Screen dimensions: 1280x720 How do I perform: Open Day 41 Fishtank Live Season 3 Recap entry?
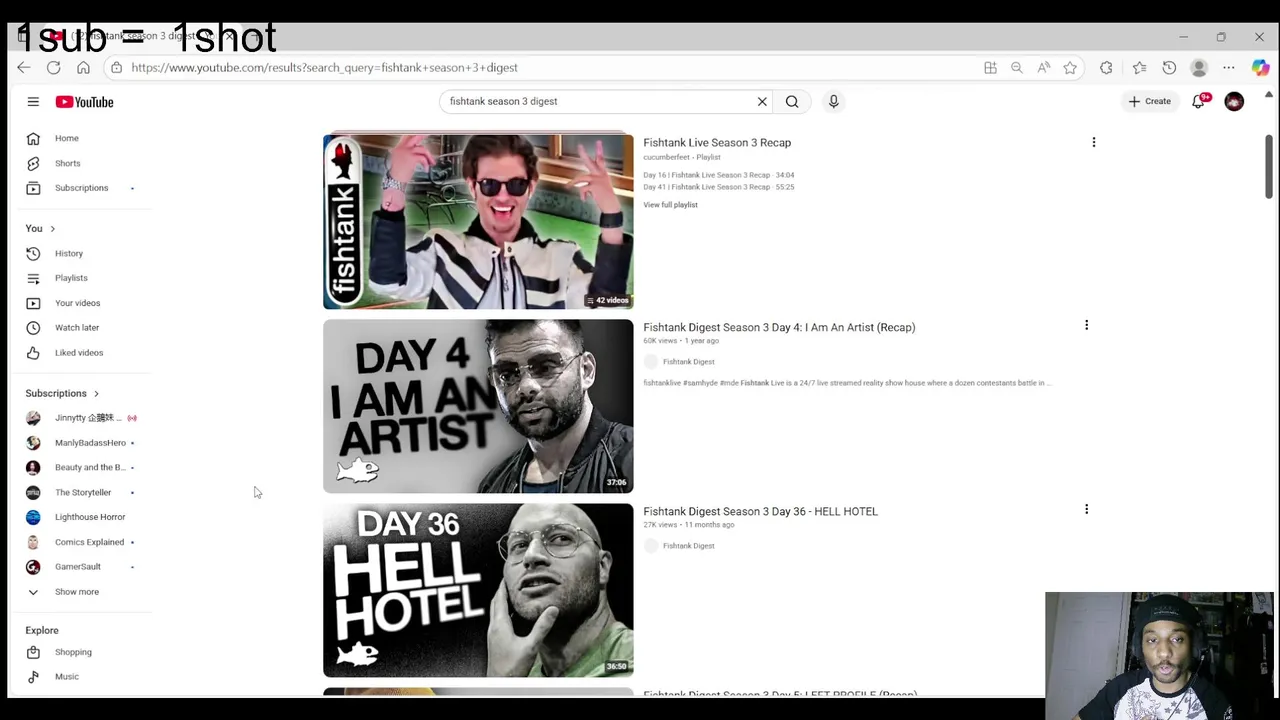718,187
